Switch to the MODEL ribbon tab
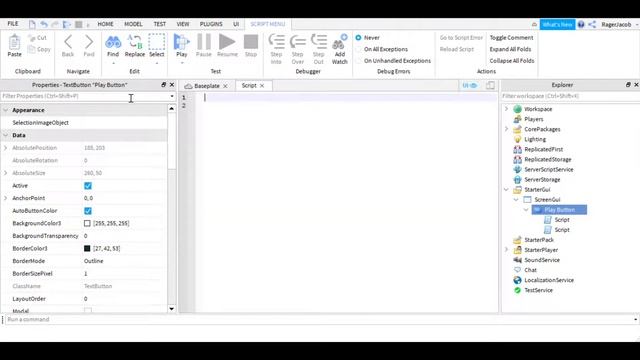Image resolution: width=640 pixels, height=360 pixels. tap(133, 24)
